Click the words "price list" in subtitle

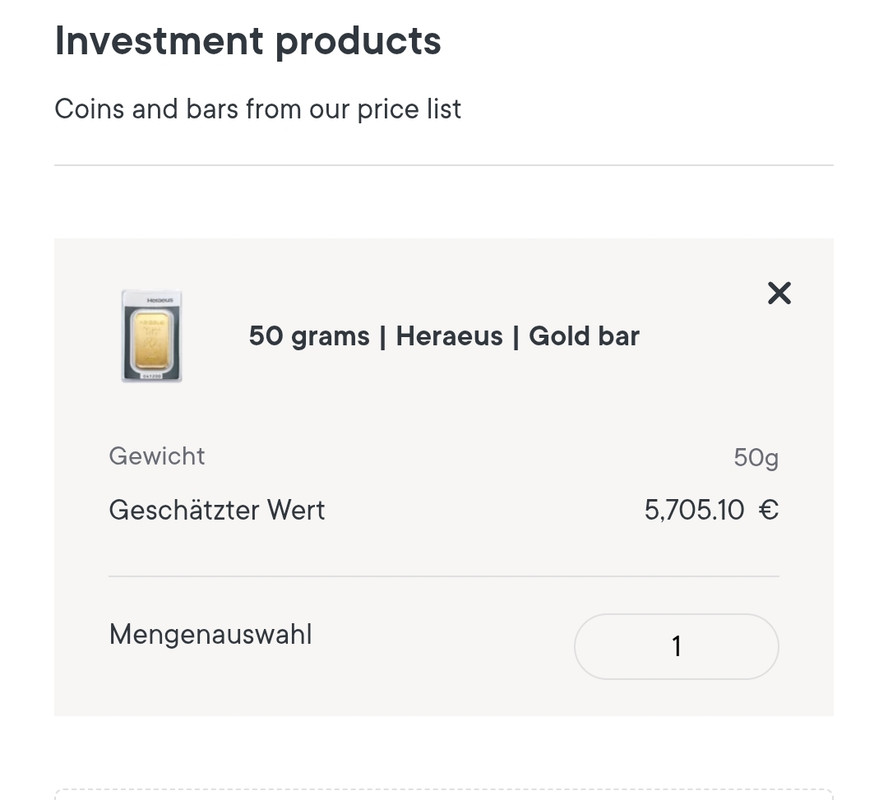tap(409, 108)
